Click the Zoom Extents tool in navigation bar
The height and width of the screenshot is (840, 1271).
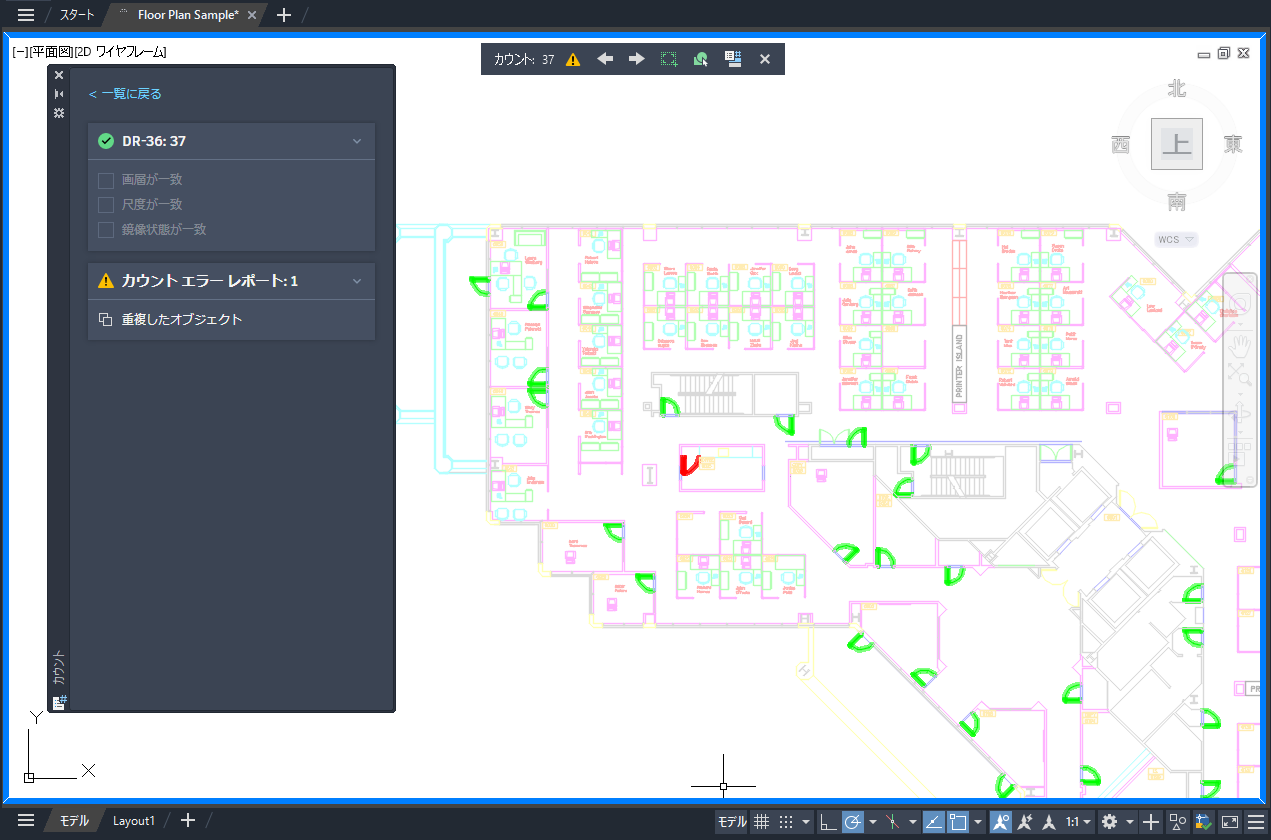click(1240, 375)
